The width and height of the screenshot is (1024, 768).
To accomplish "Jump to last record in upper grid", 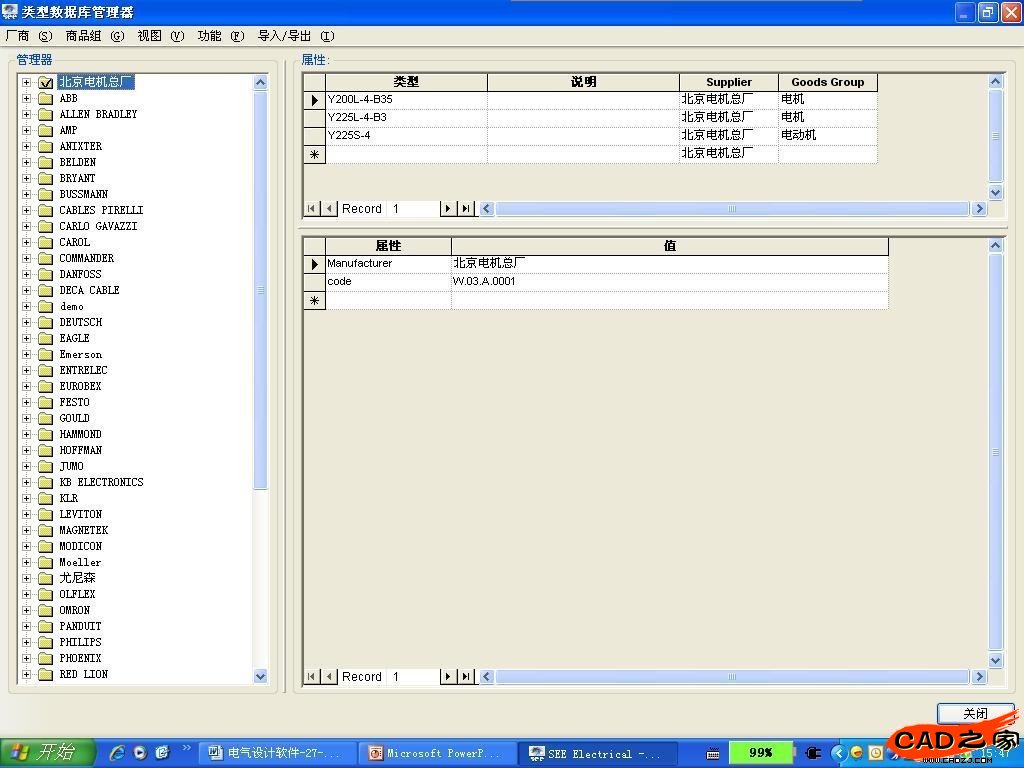I will tap(466, 209).
